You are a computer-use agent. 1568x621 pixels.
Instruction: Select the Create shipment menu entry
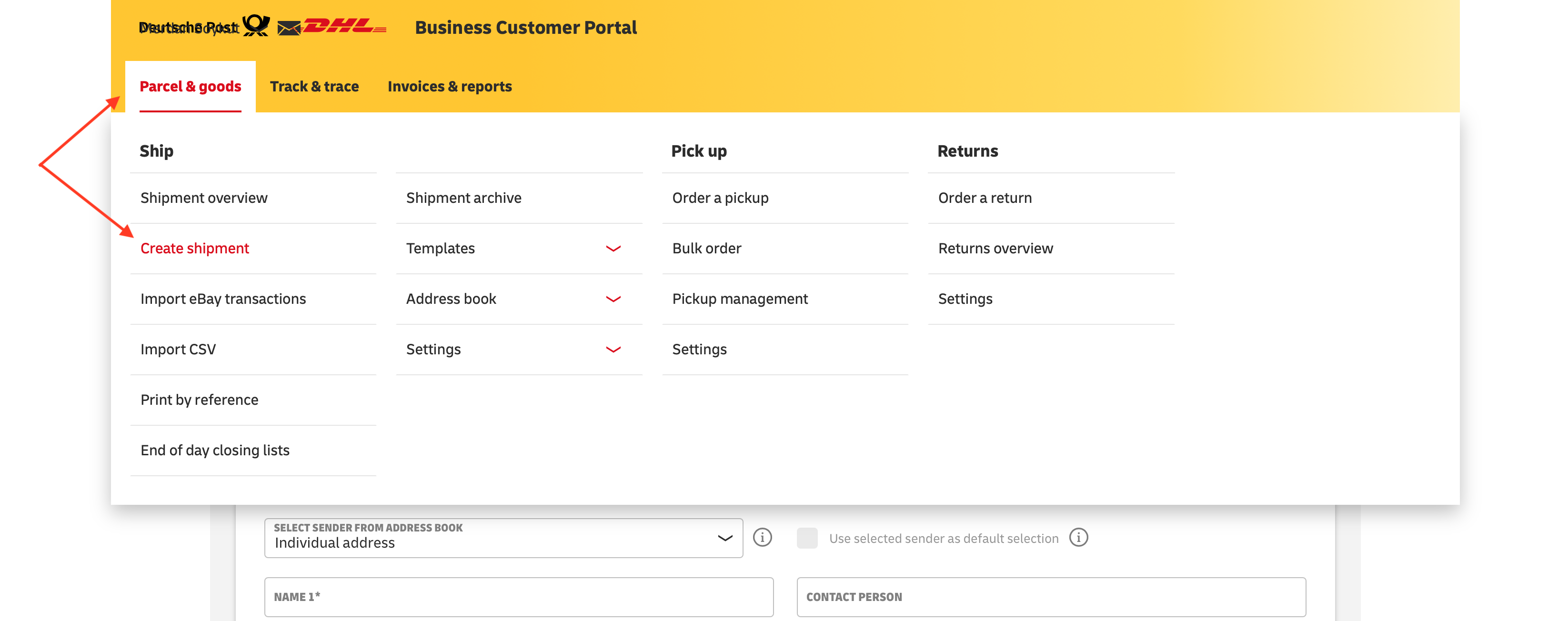click(195, 249)
